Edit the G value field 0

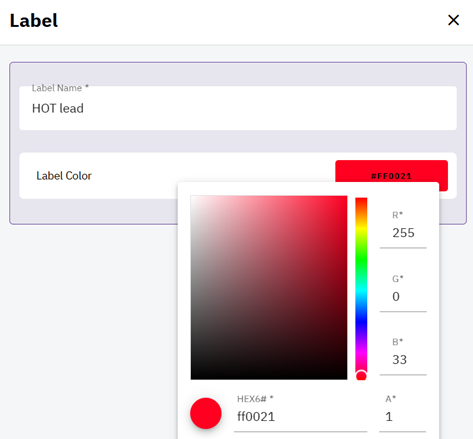click(403, 297)
